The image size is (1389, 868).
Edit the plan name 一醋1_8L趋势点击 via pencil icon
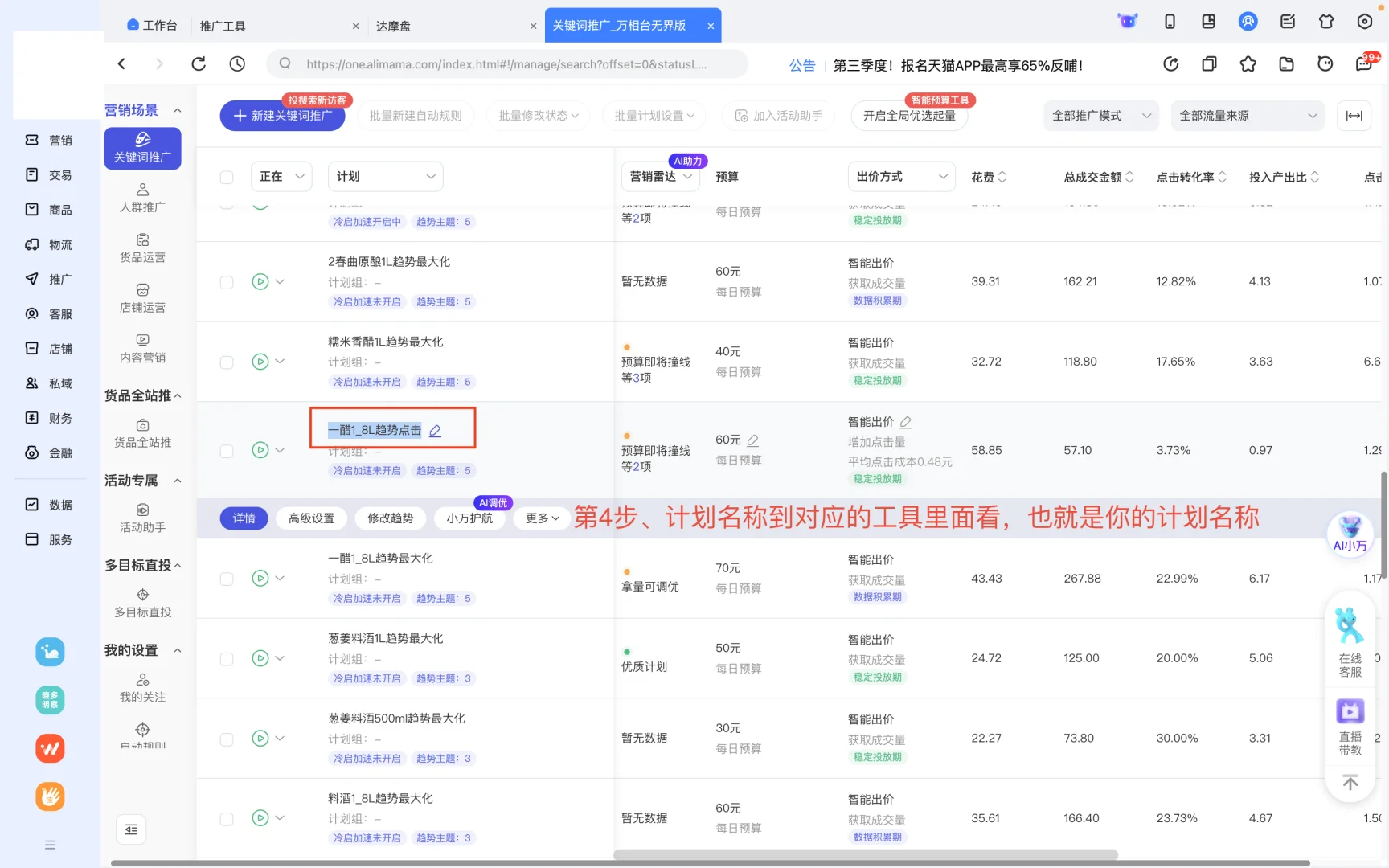435,430
